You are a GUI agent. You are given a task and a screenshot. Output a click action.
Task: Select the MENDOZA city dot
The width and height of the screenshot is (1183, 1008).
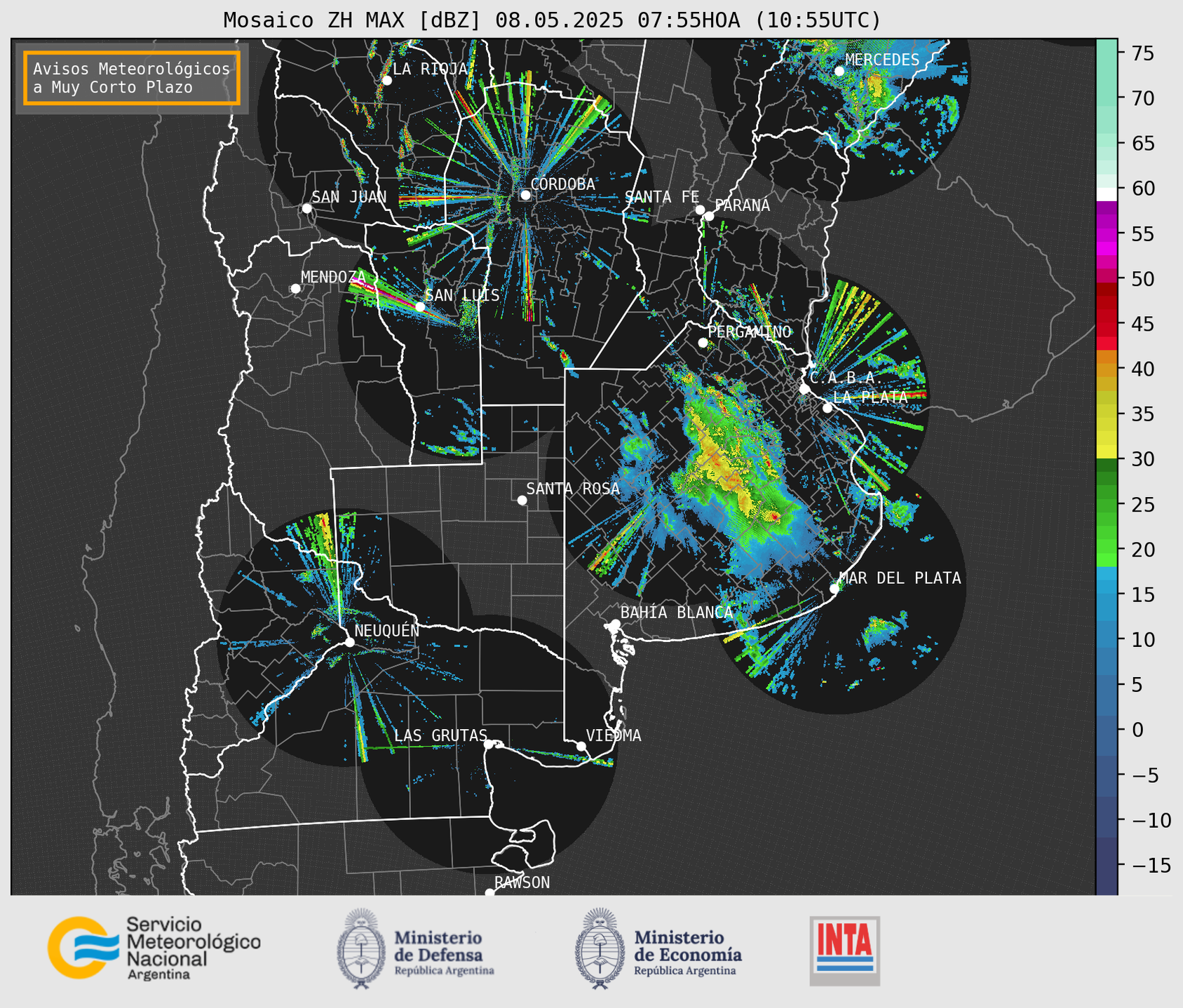tap(295, 289)
